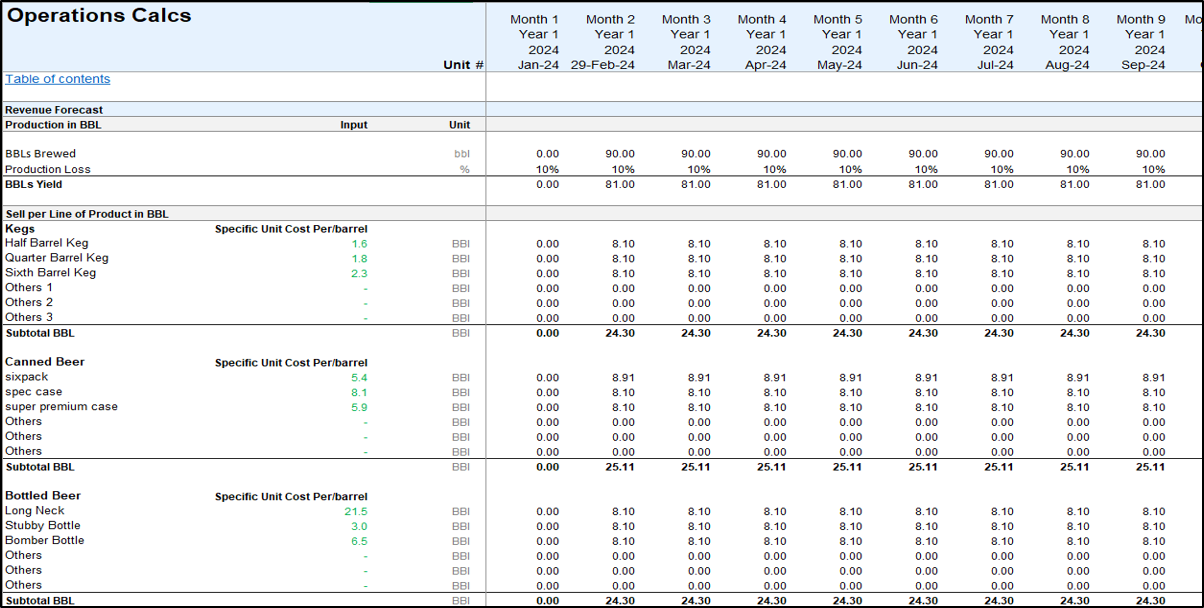Open the Table of contents link
The width and height of the screenshot is (1204, 608).
pyautogui.click(x=58, y=79)
